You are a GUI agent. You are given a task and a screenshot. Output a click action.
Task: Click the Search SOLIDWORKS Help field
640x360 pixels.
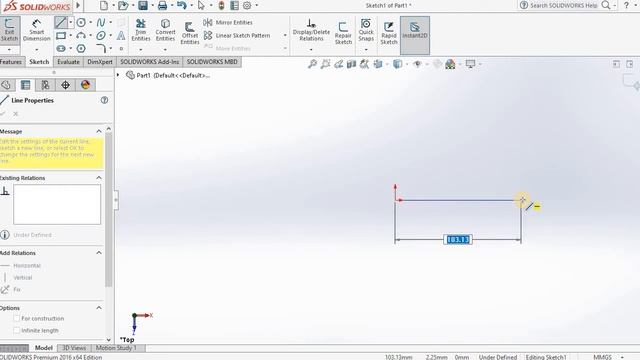pyautogui.click(x=563, y=5)
